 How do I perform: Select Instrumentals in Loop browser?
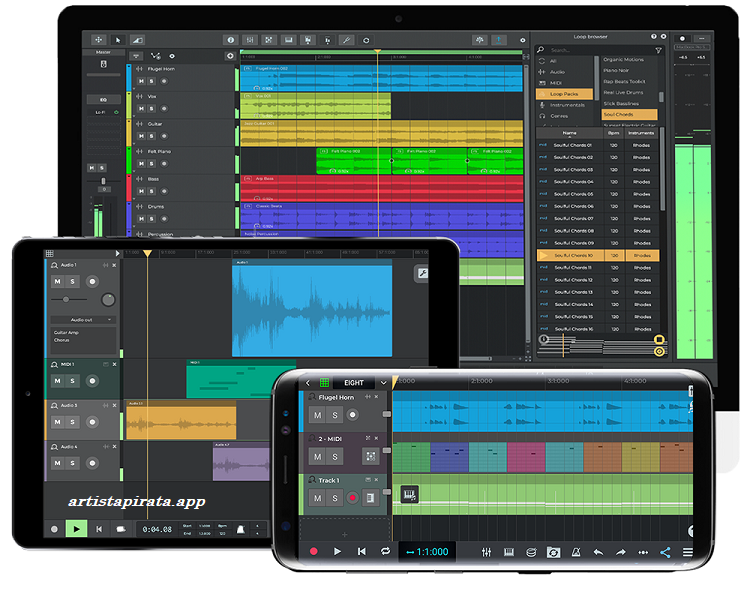point(564,105)
